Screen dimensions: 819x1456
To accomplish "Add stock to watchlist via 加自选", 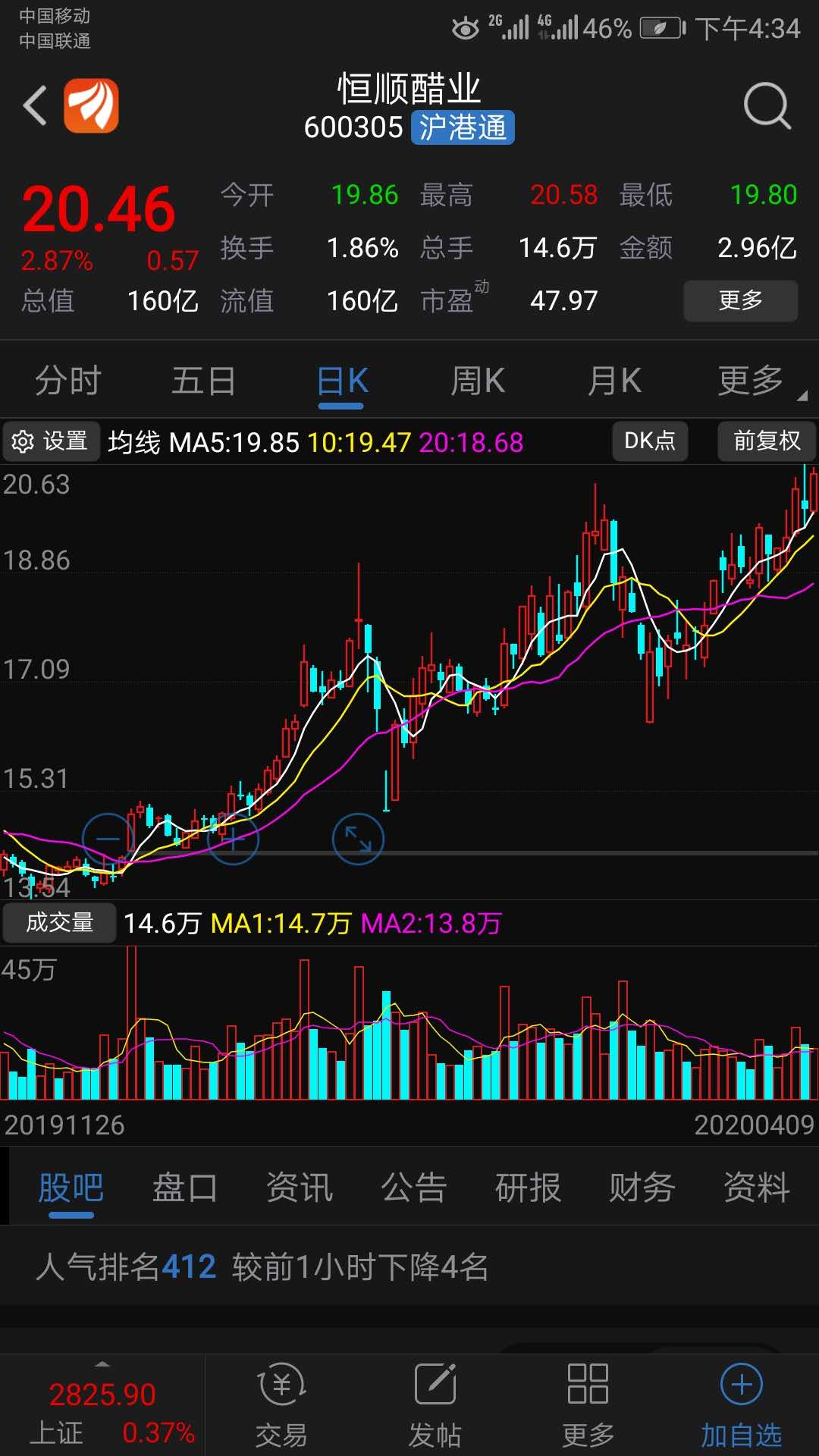I will 741,1404.
